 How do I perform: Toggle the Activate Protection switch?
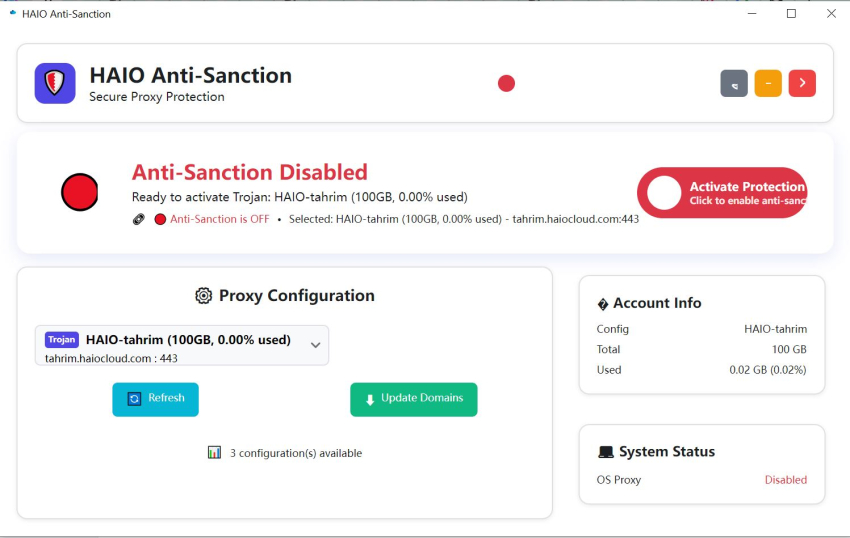[722, 193]
